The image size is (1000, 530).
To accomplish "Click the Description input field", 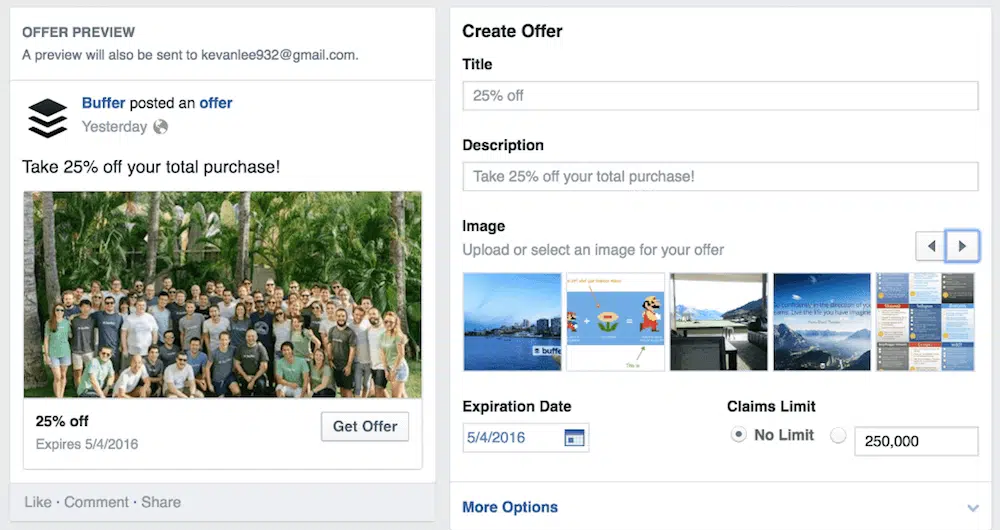I will click(720, 177).
